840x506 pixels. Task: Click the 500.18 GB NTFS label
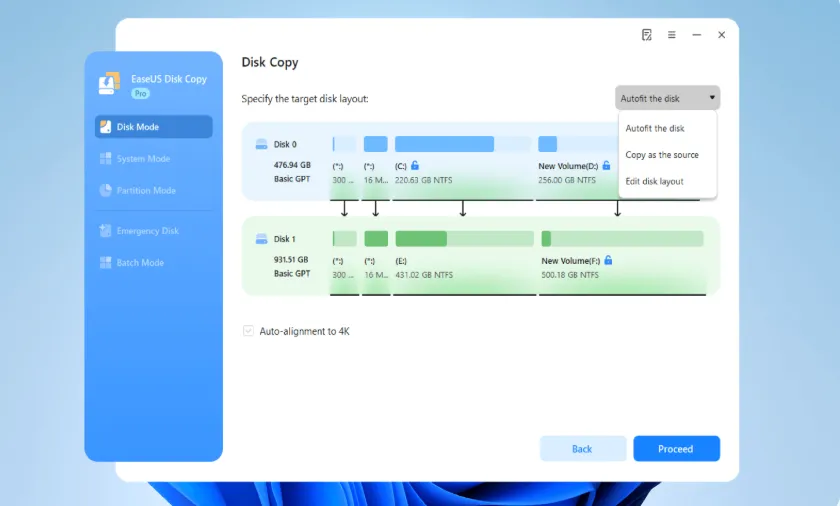coord(570,275)
